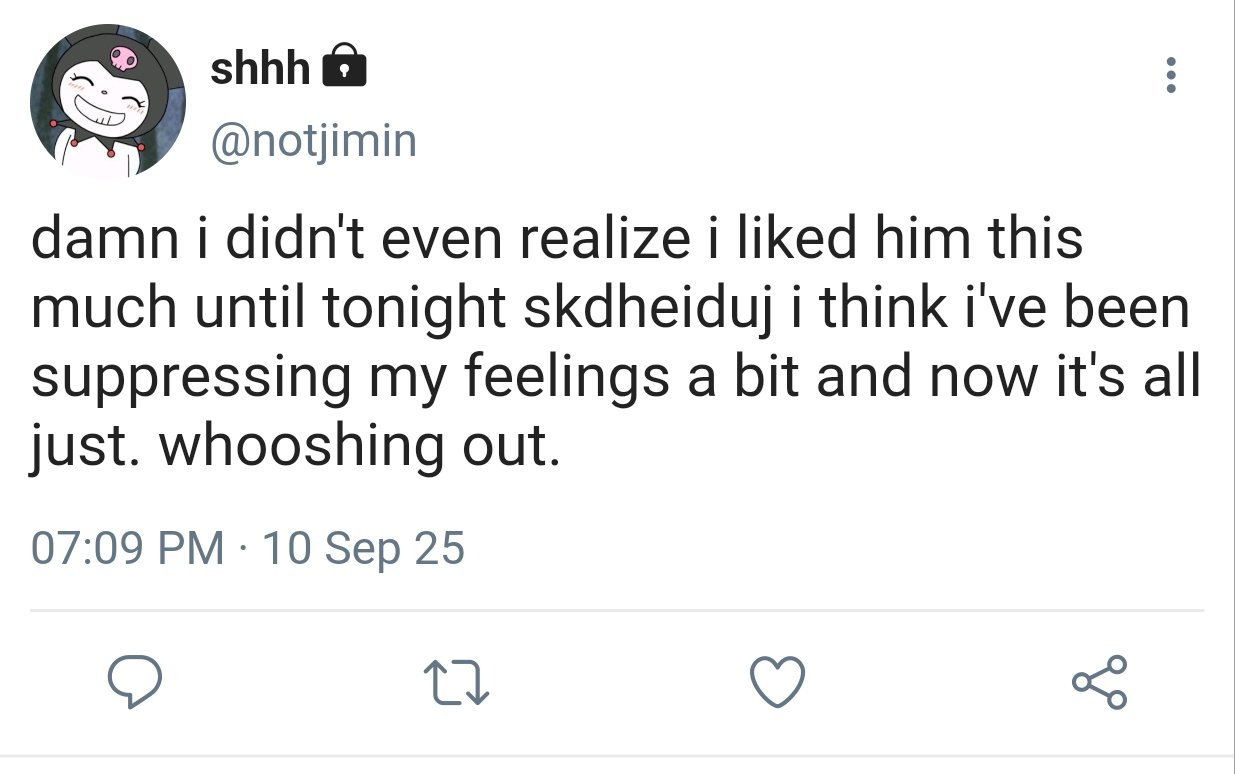Click 'whooshing out.' in the tweet text
Image resolution: width=1235 pixels, height=774 pixels.
tap(357, 447)
